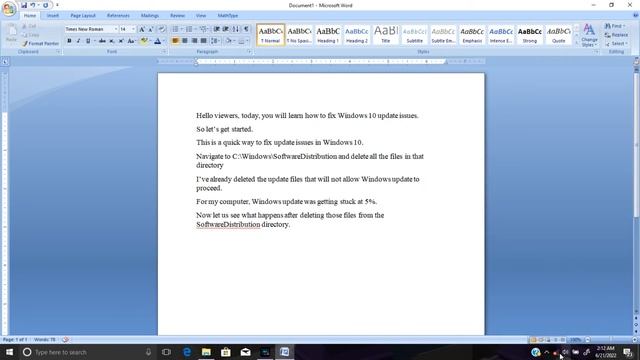Check the proofing errors status icon
Screen dimensions: 640x360
[x=66, y=340]
